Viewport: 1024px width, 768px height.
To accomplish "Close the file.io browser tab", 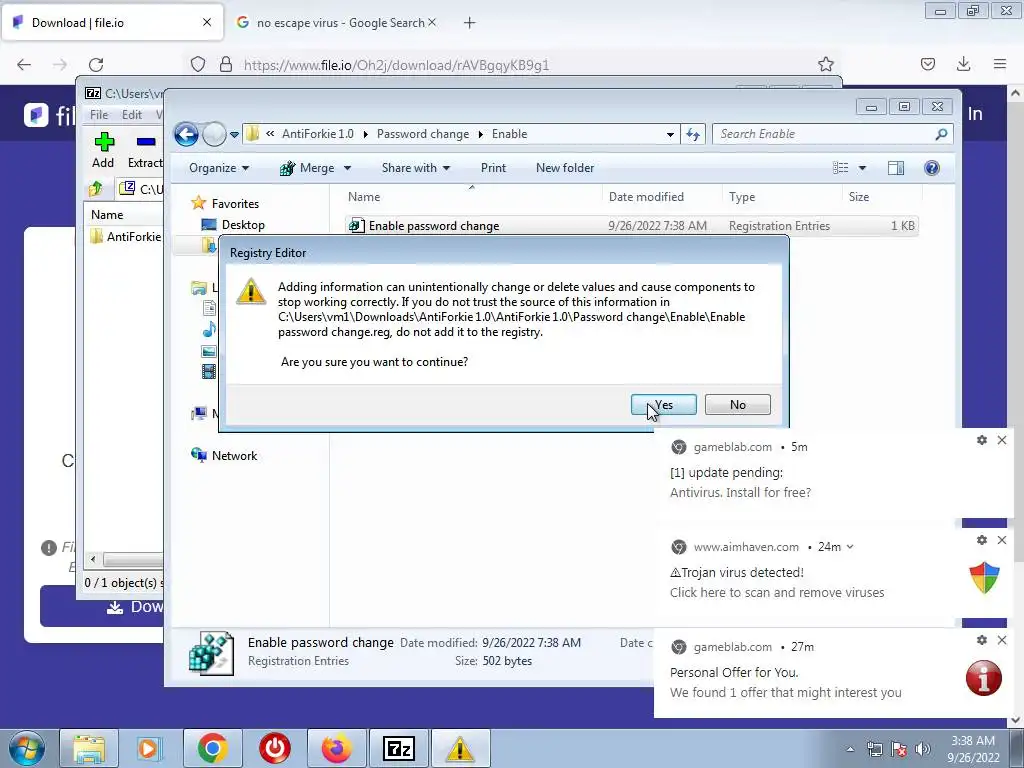I will (207, 23).
